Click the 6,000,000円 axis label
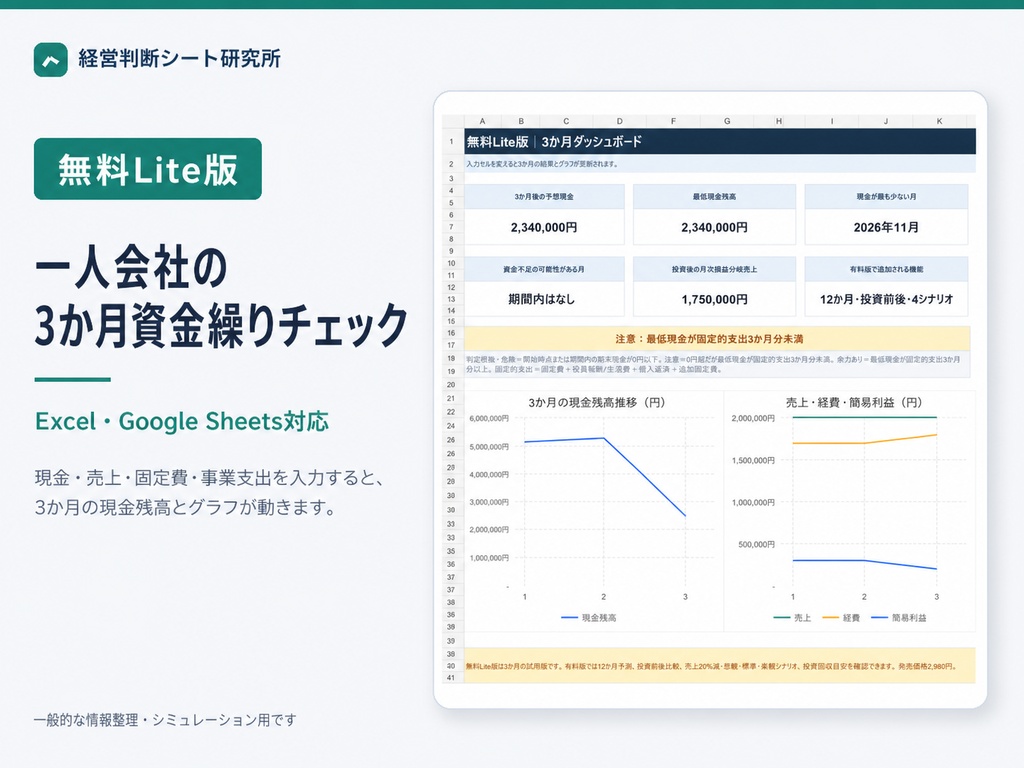 click(x=488, y=419)
